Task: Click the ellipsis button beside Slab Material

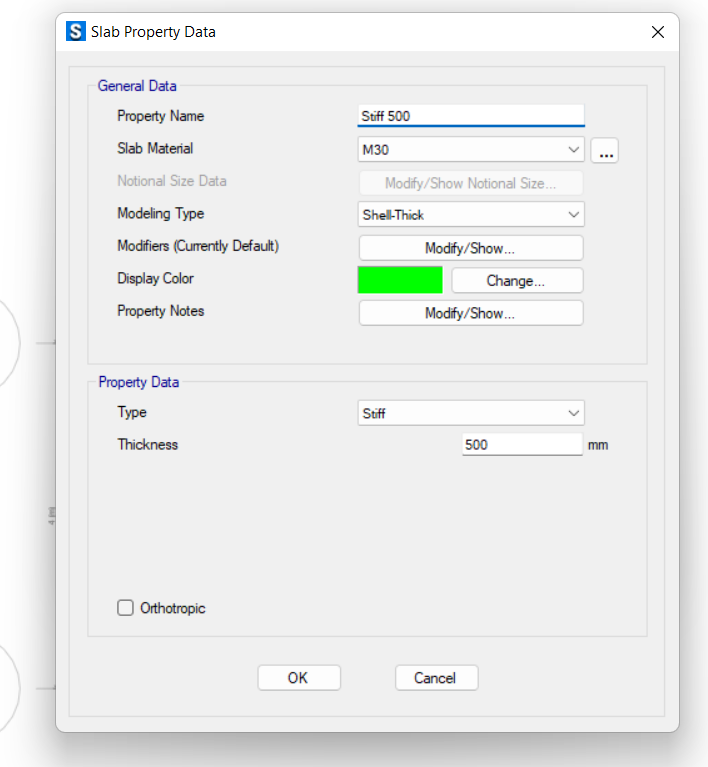Action: coord(605,151)
